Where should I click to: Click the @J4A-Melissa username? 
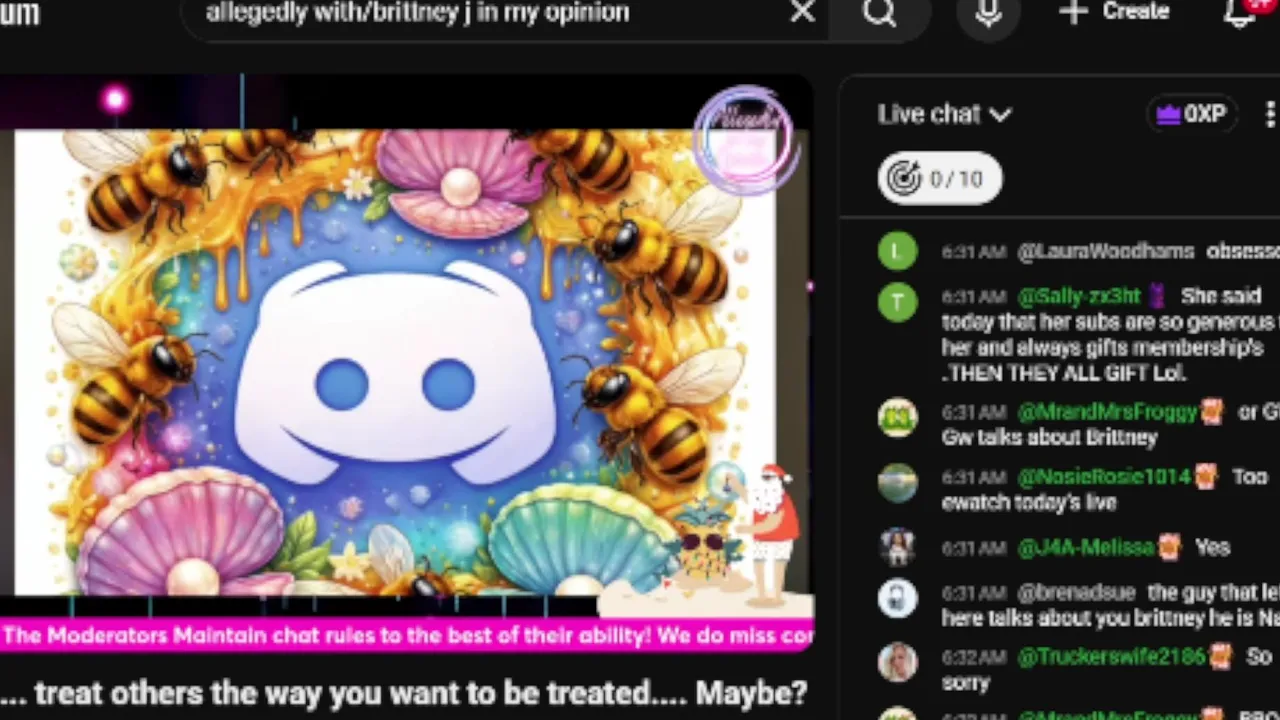coord(1085,547)
